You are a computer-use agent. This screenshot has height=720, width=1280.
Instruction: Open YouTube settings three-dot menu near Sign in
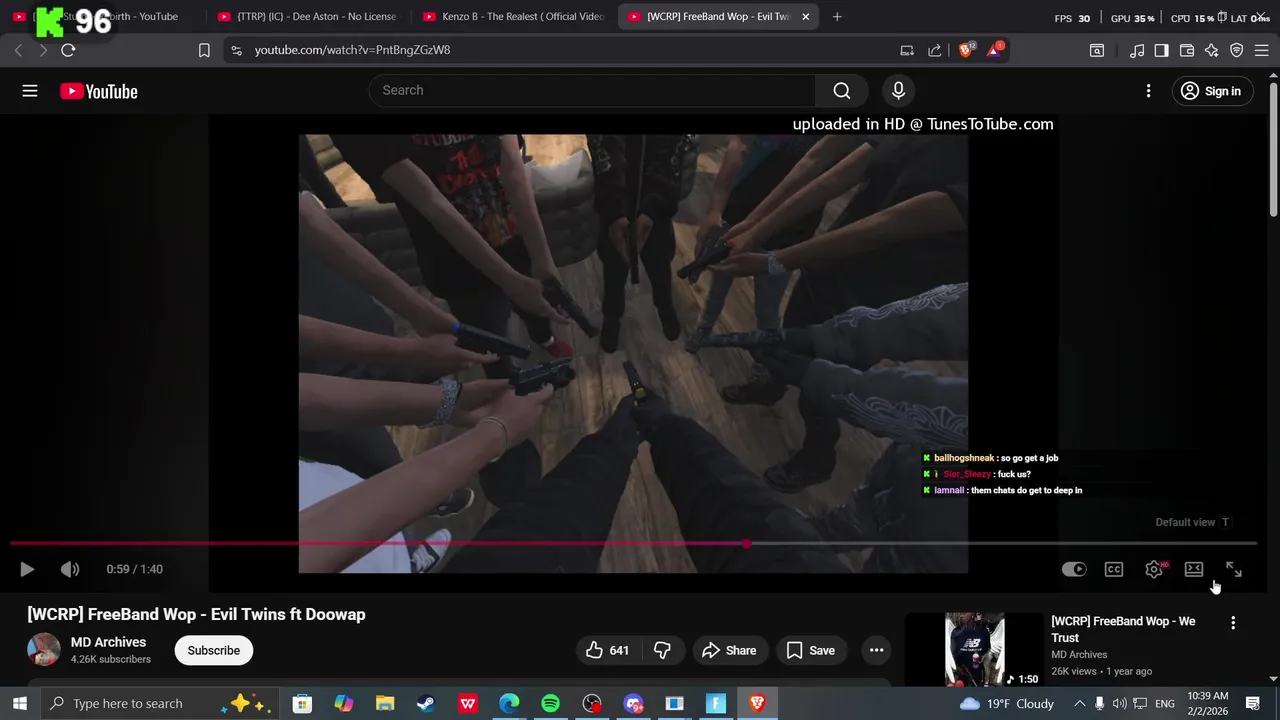(1148, 91)
